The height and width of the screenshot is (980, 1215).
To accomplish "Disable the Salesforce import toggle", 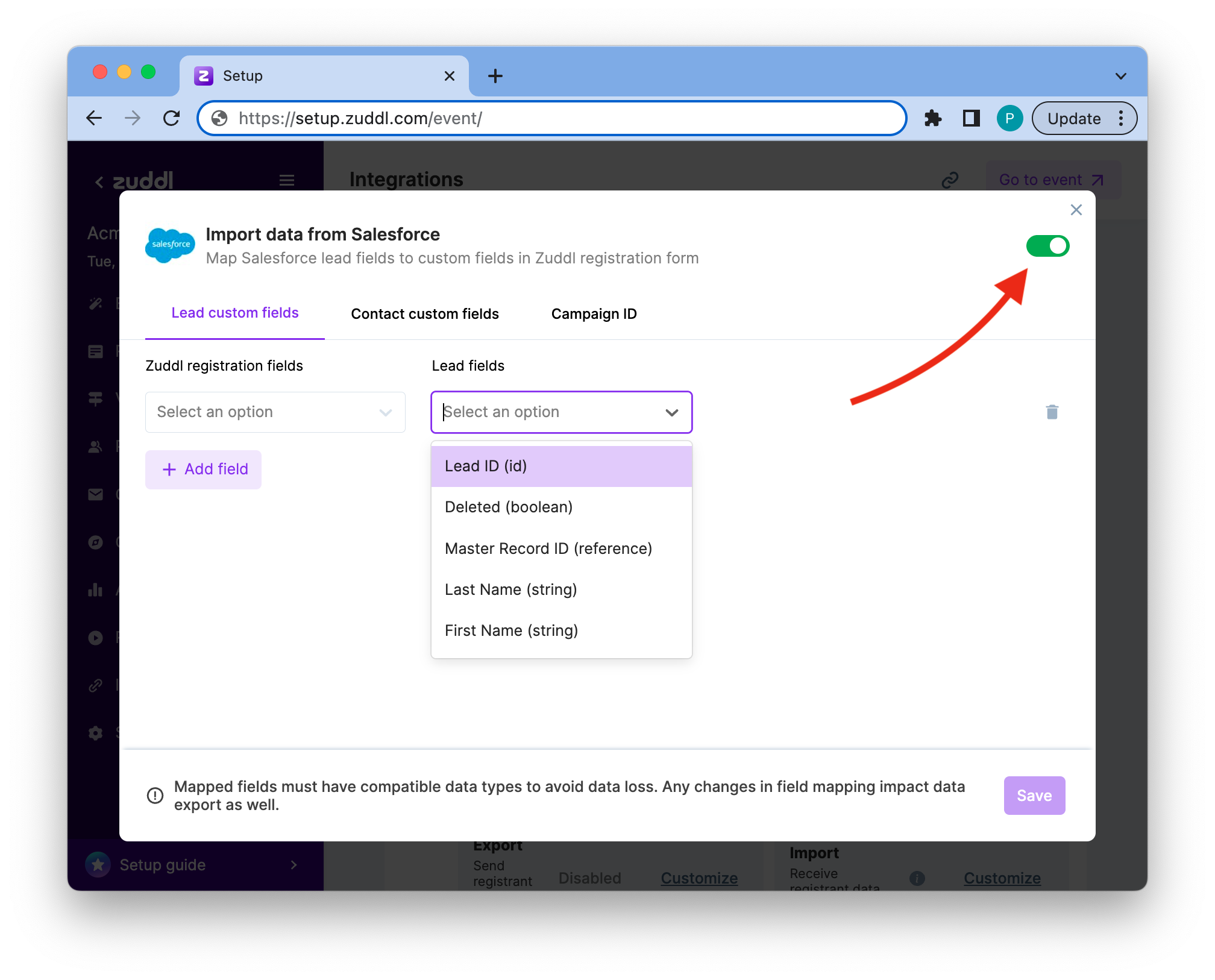I will [1047, 246].
